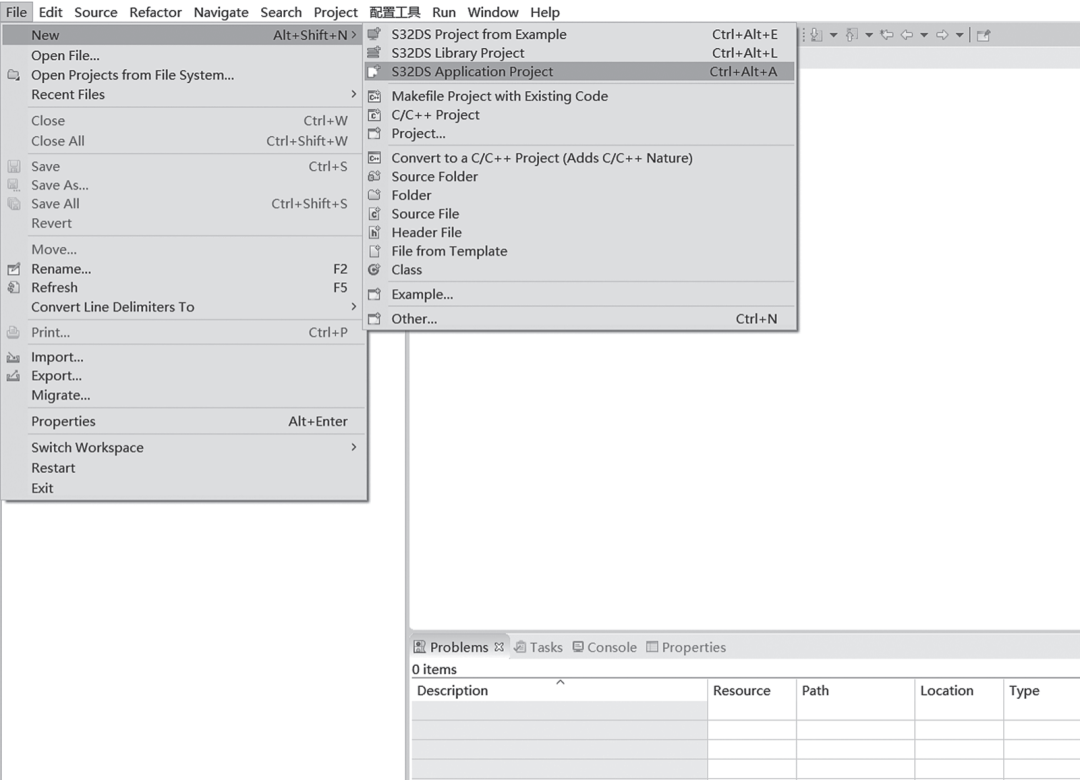Viewport: 1080px width, 780px height.
Task: Click the Source Folder icon
Action: click(x=374, y=176)
